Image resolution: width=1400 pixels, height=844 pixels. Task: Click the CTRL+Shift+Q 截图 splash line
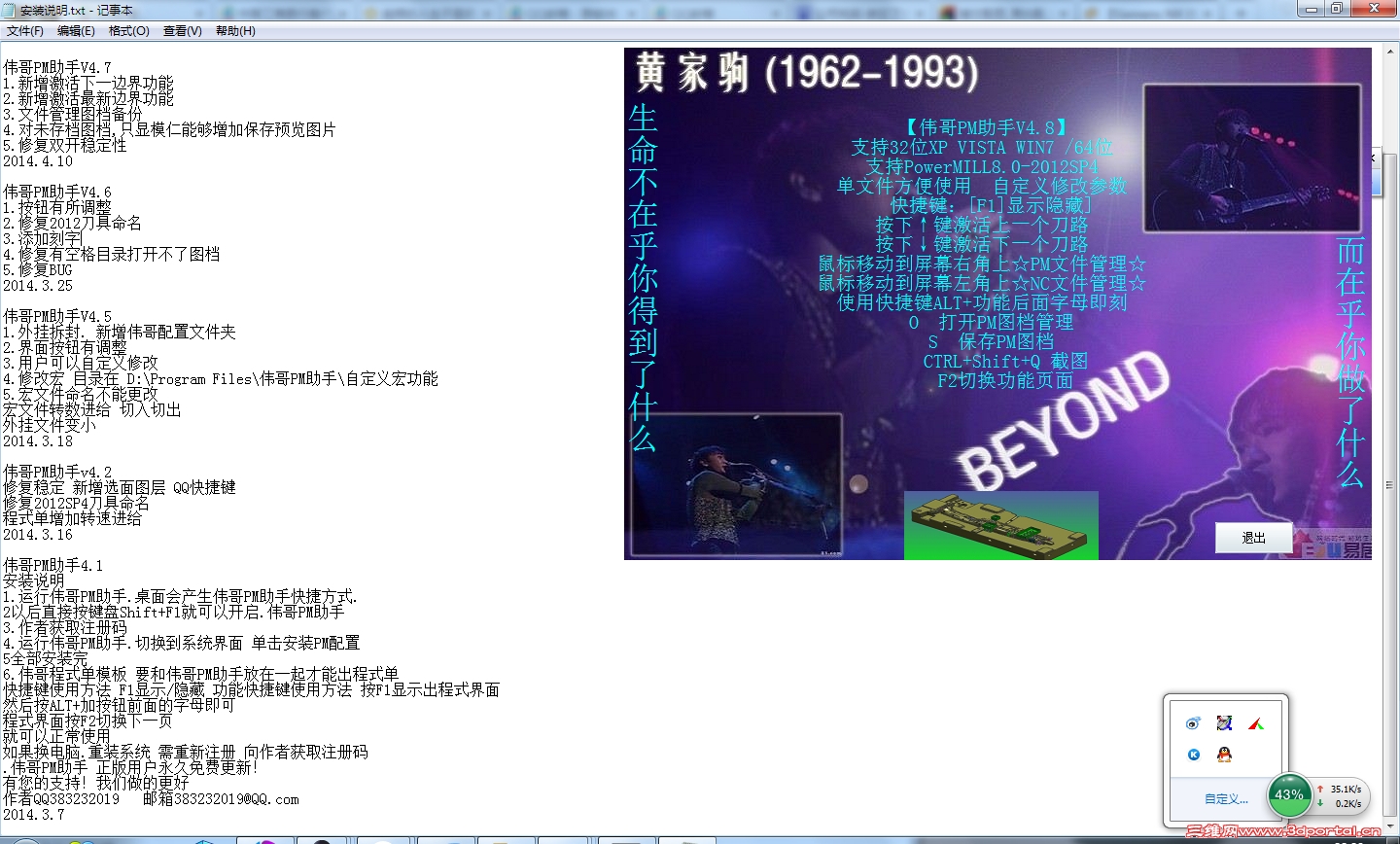pos(1005,361)
